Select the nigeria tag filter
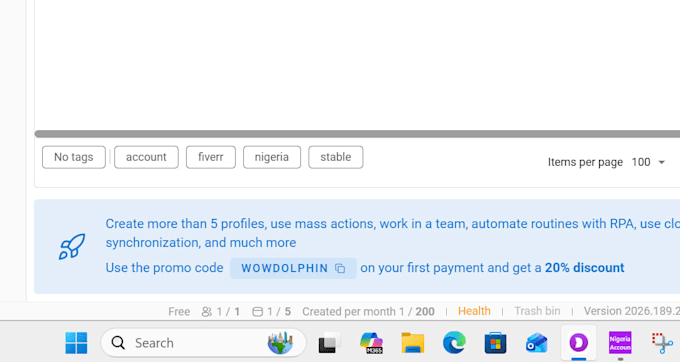This screenshot has height=362, width=680. point(271,157)
